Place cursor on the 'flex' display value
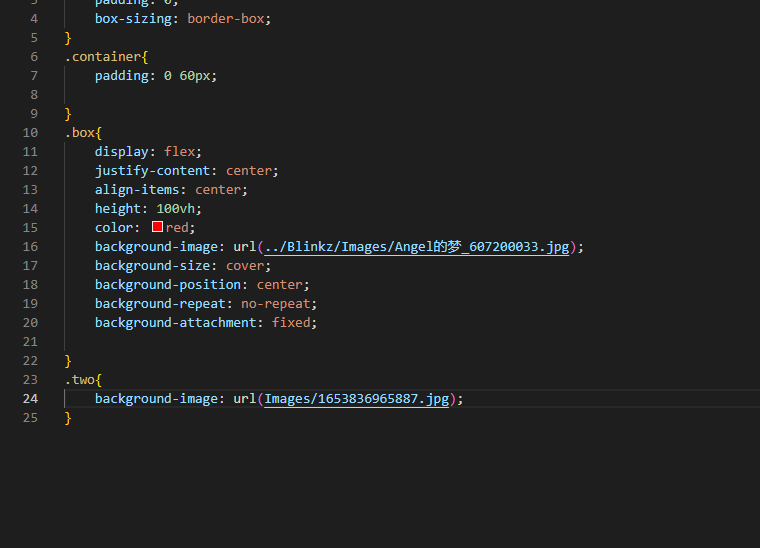760x548 pixels. click(x=179, y=152)
